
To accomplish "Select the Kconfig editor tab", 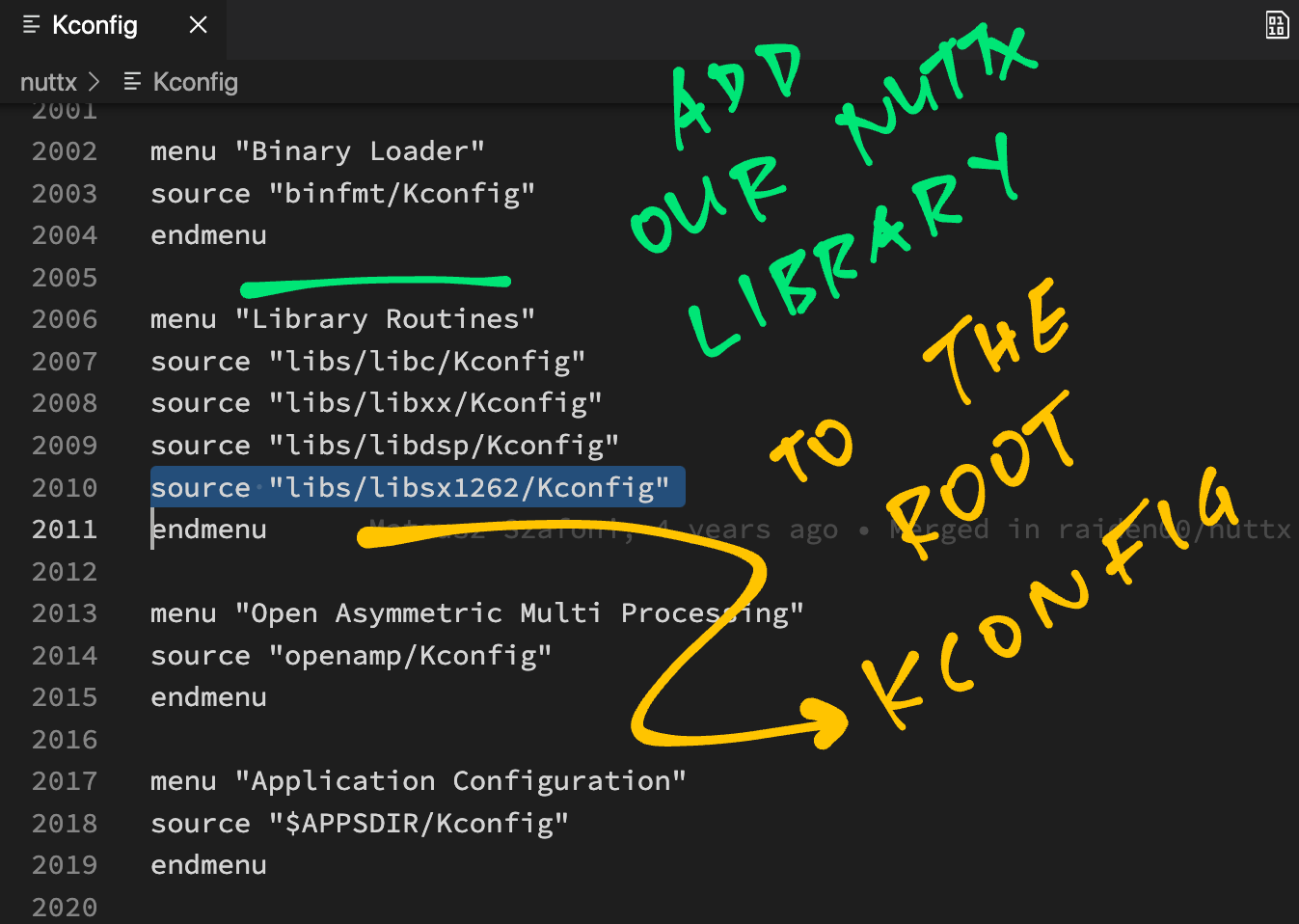I will tap(95, 25).
